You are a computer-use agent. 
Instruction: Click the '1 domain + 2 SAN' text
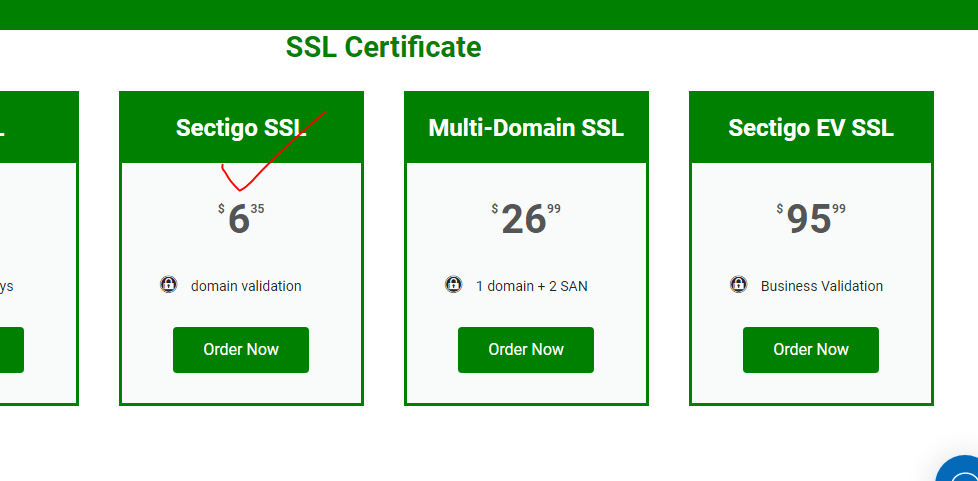point(531,286)
